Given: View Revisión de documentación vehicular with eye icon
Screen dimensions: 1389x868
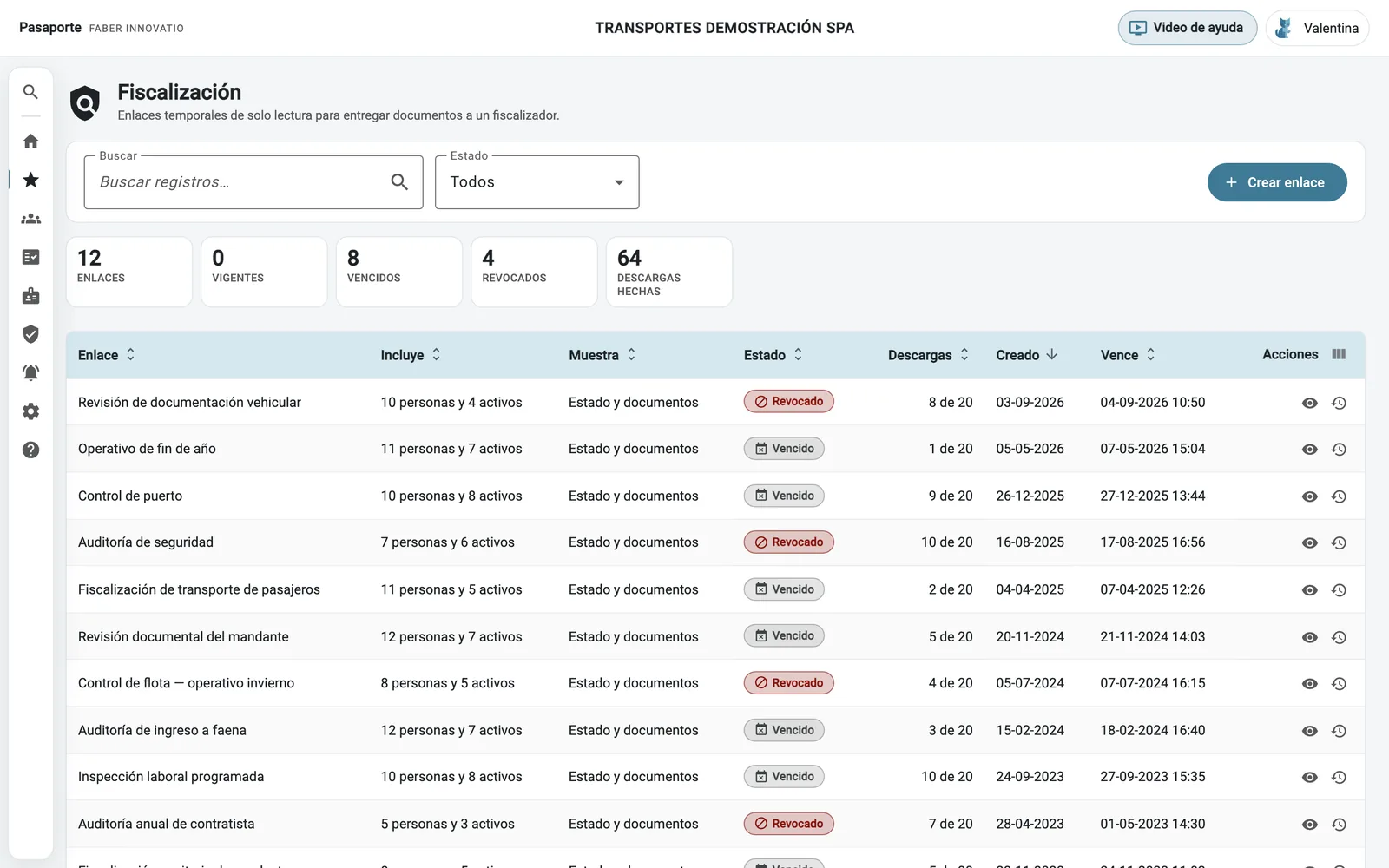Looking at the screenshot, I should (x=1309, y=403).
